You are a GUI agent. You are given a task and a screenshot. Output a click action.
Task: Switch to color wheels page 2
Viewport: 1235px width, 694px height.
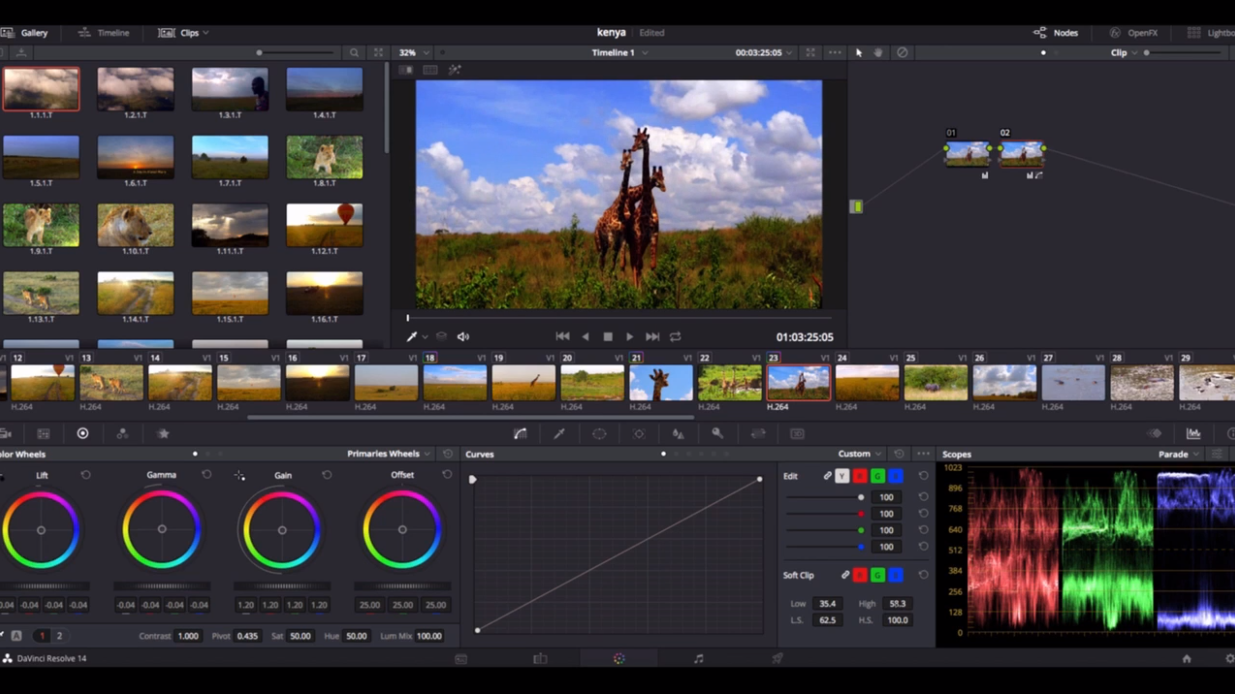[59, 636]
